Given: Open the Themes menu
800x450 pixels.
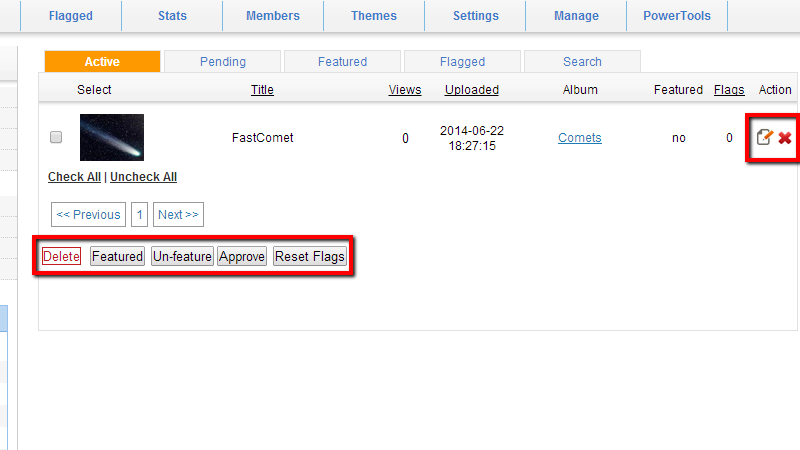Looking at the screenshot, I should tap(374, 16).
